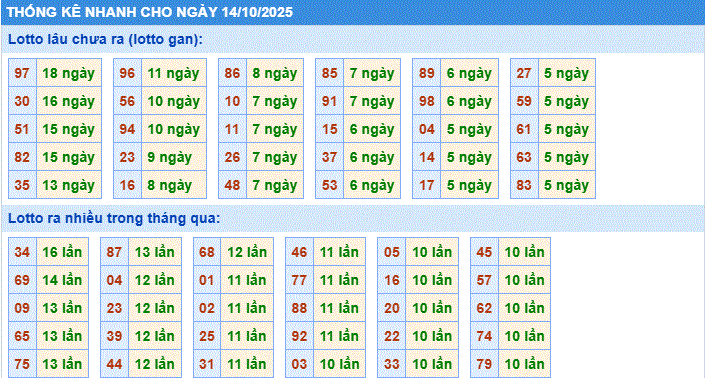Click '15 ngày' beside number 82
This screenshot has width=705, height=378.
[69, 157]
